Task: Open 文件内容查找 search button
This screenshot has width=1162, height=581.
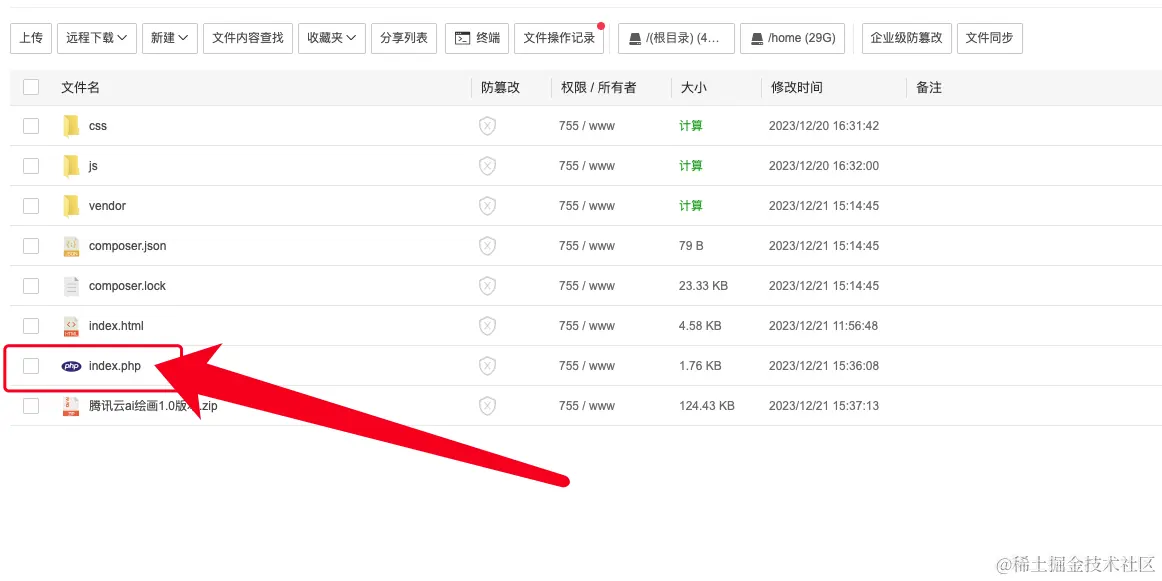Action: click(248, 38)
